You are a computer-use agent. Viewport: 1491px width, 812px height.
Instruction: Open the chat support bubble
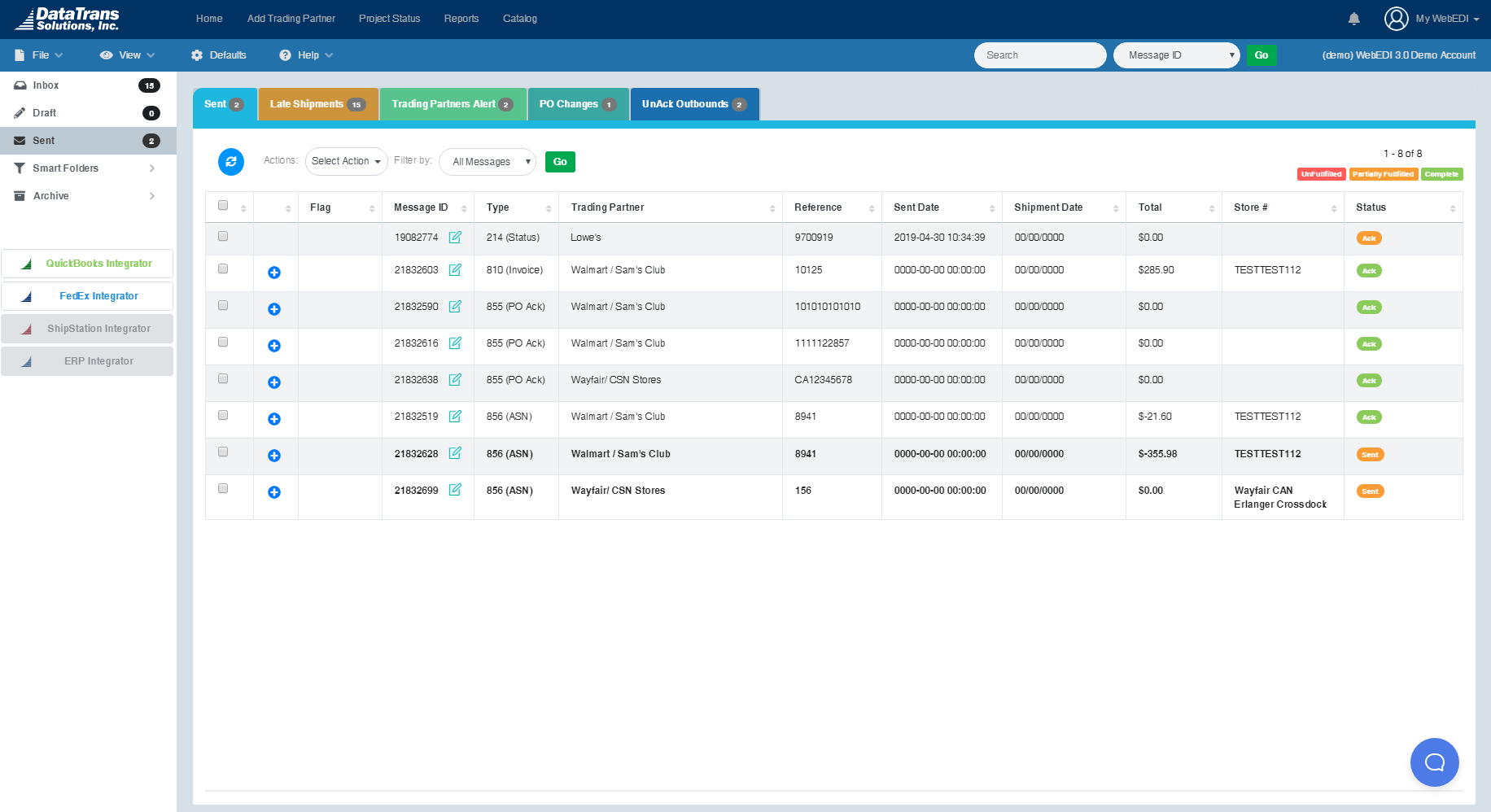tap(1435, 762)
